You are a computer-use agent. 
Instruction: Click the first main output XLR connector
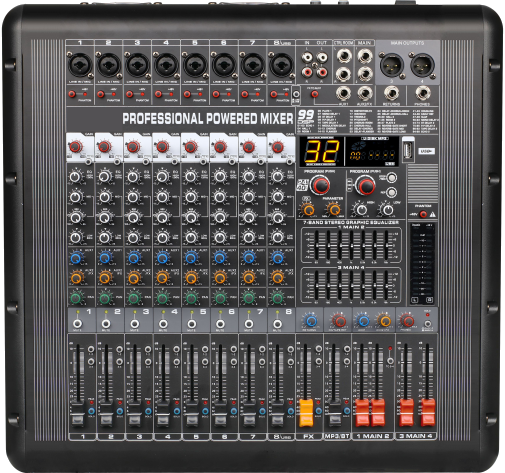(x=392, y=65)
